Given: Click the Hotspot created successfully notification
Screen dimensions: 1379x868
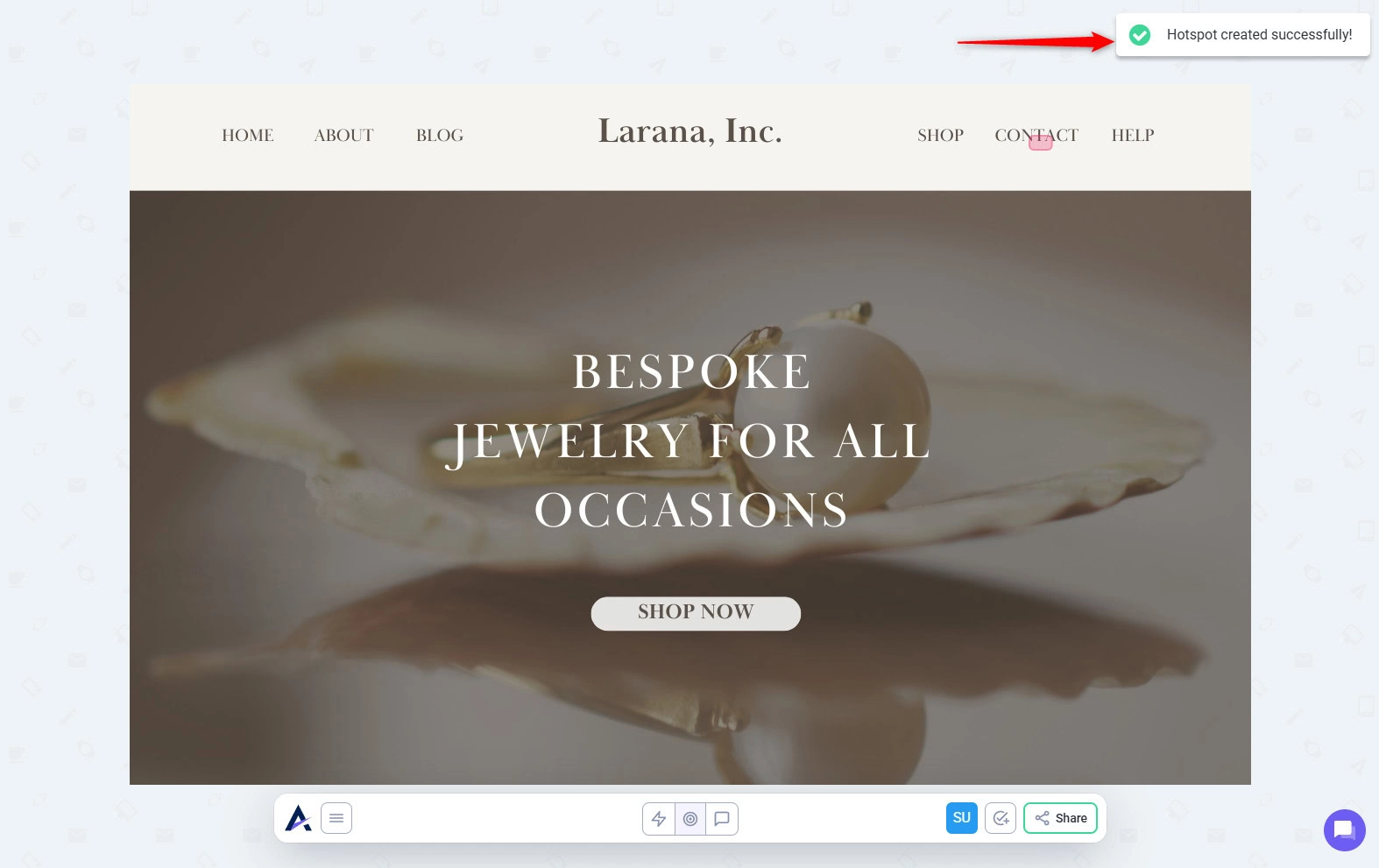Looking at the screenshot, I should (1242, 35).
